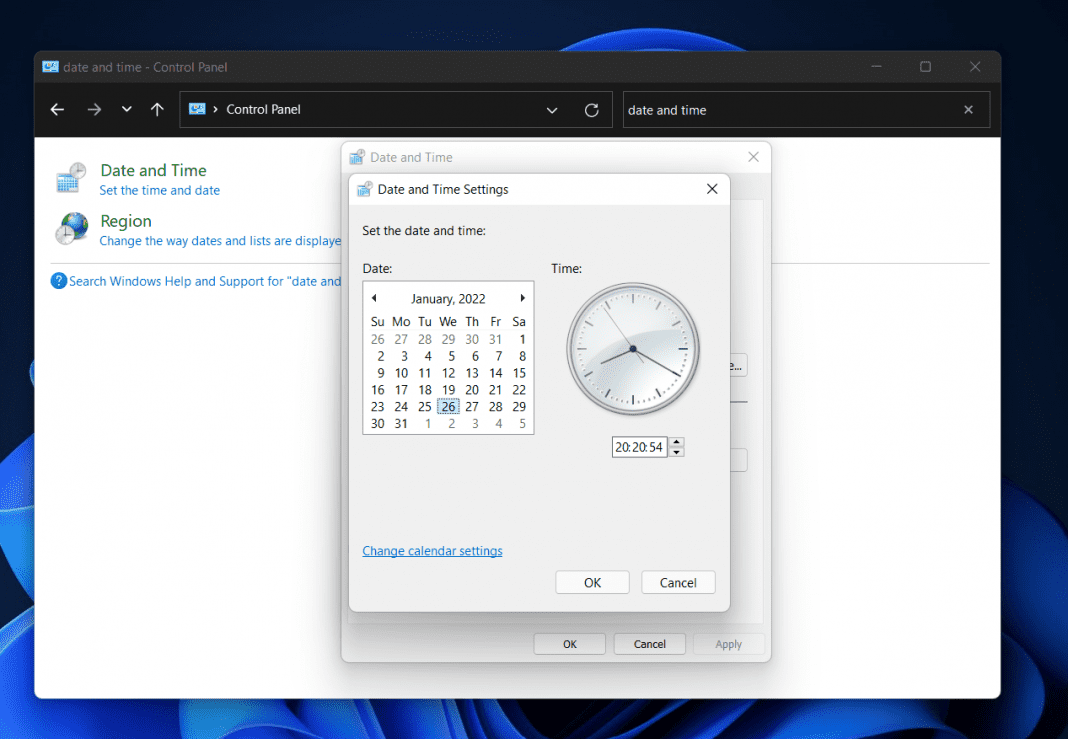Screen dimensions: 1068x739
Task: Go to previous month in calendar
Action: point(374,297)
